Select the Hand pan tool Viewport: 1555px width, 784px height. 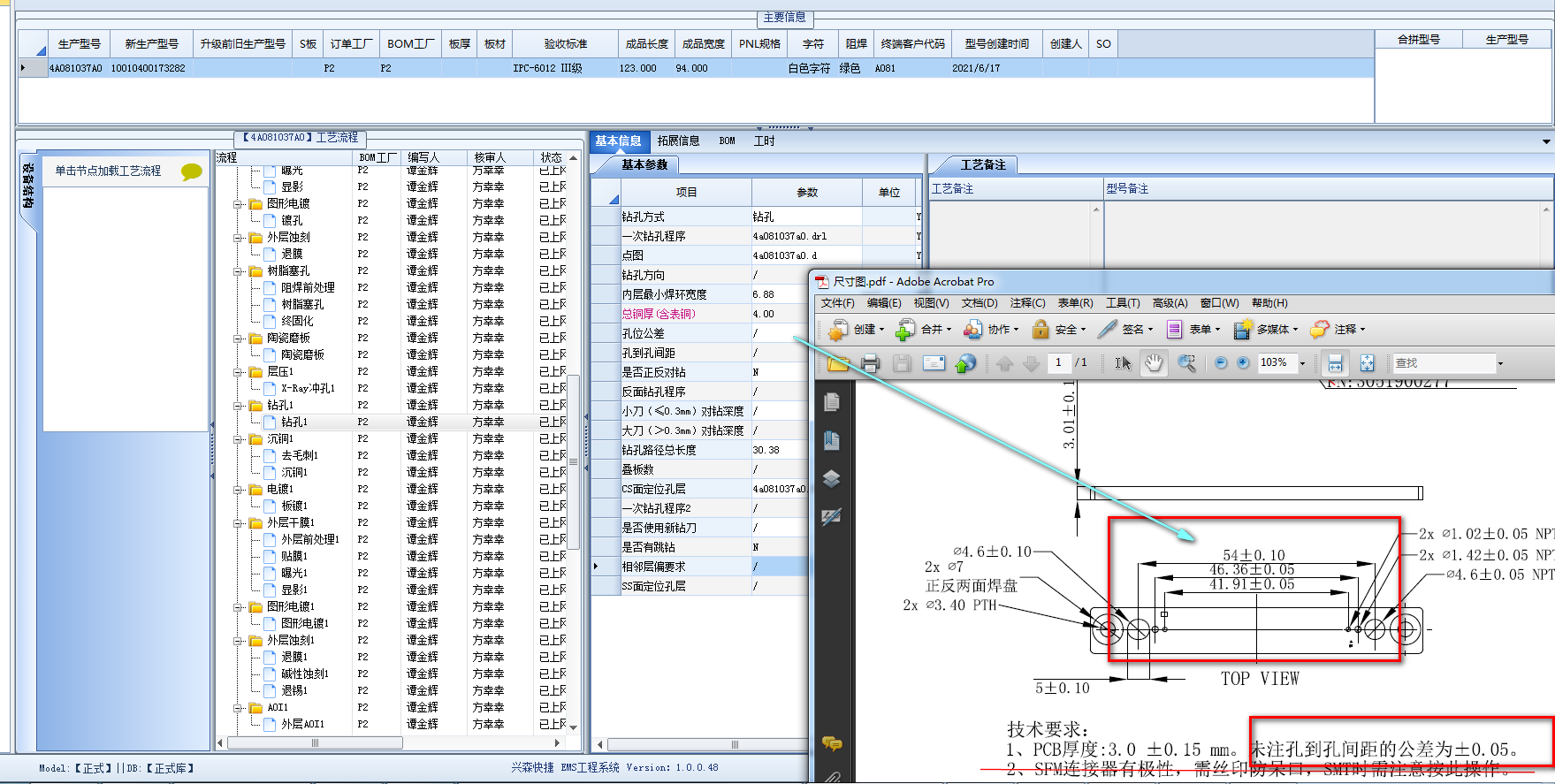pos(1154,363)
